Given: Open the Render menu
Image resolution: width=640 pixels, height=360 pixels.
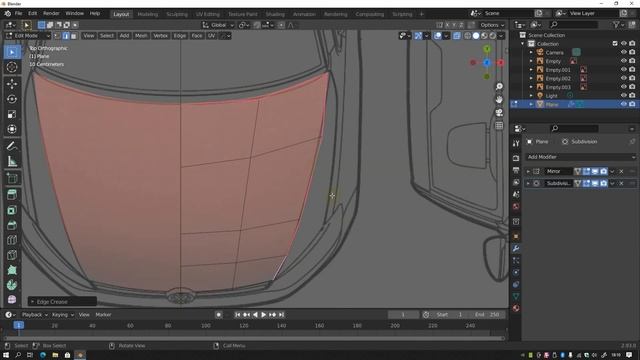Looking at the screenshot, I should pos(51,13).
